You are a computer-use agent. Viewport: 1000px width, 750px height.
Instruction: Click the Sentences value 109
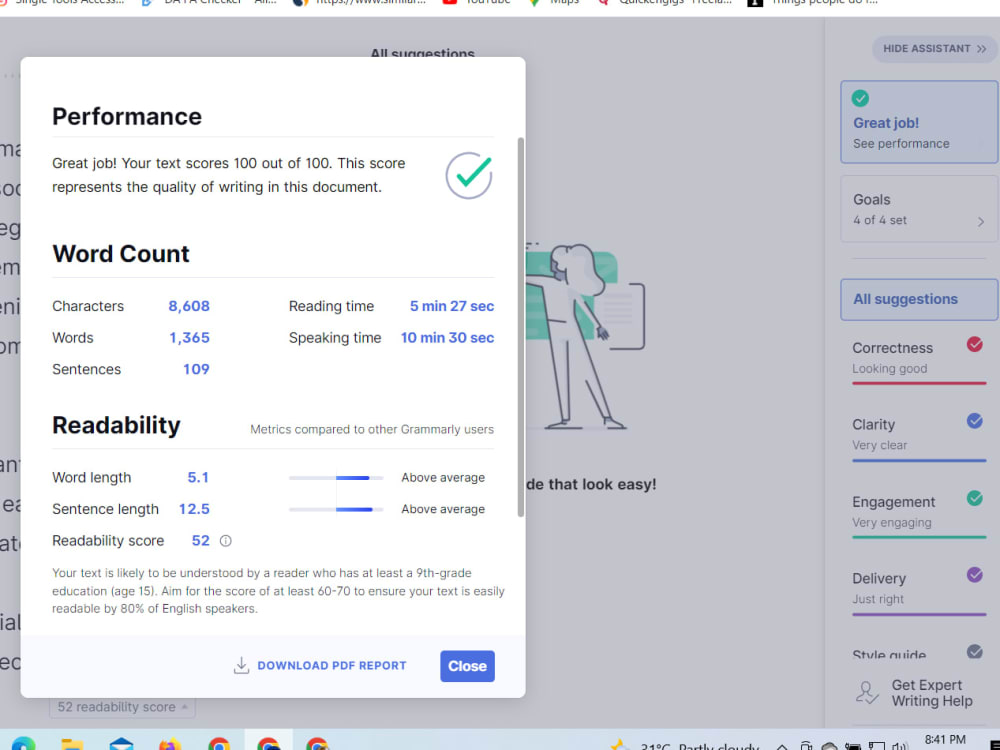tap(196, 369)
